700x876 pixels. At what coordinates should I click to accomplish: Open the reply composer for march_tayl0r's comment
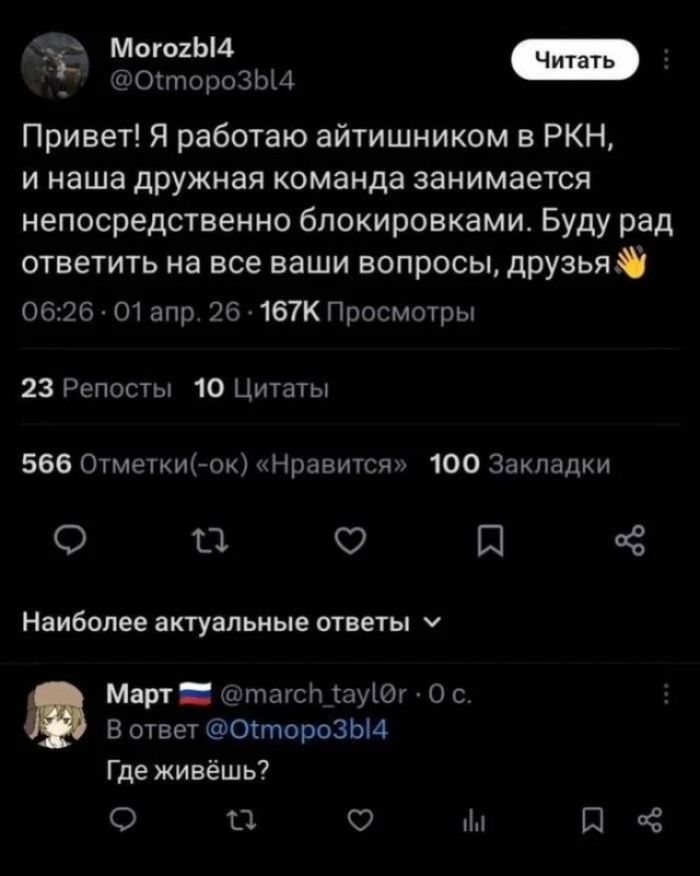coord(124,818)
